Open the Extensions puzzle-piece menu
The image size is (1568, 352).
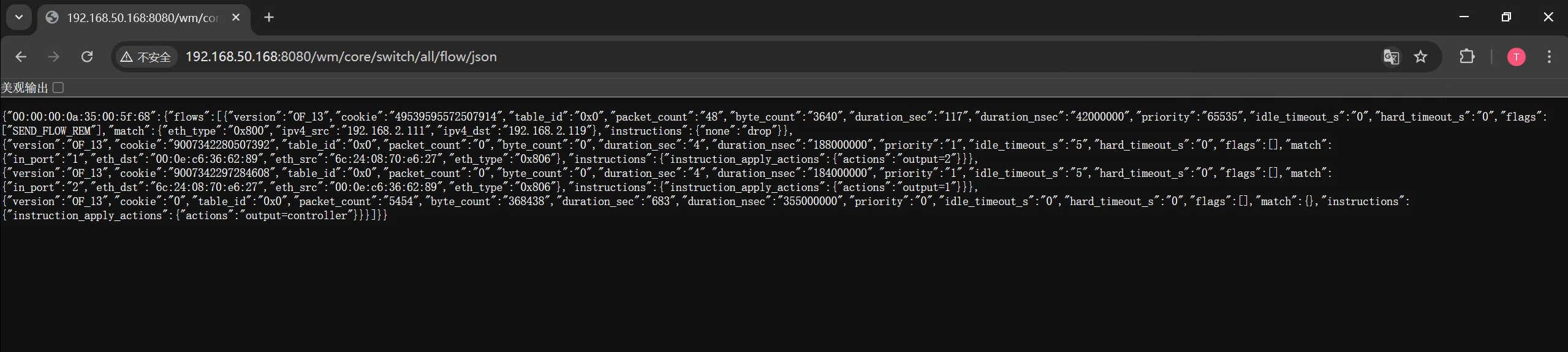pos(1467,57)
